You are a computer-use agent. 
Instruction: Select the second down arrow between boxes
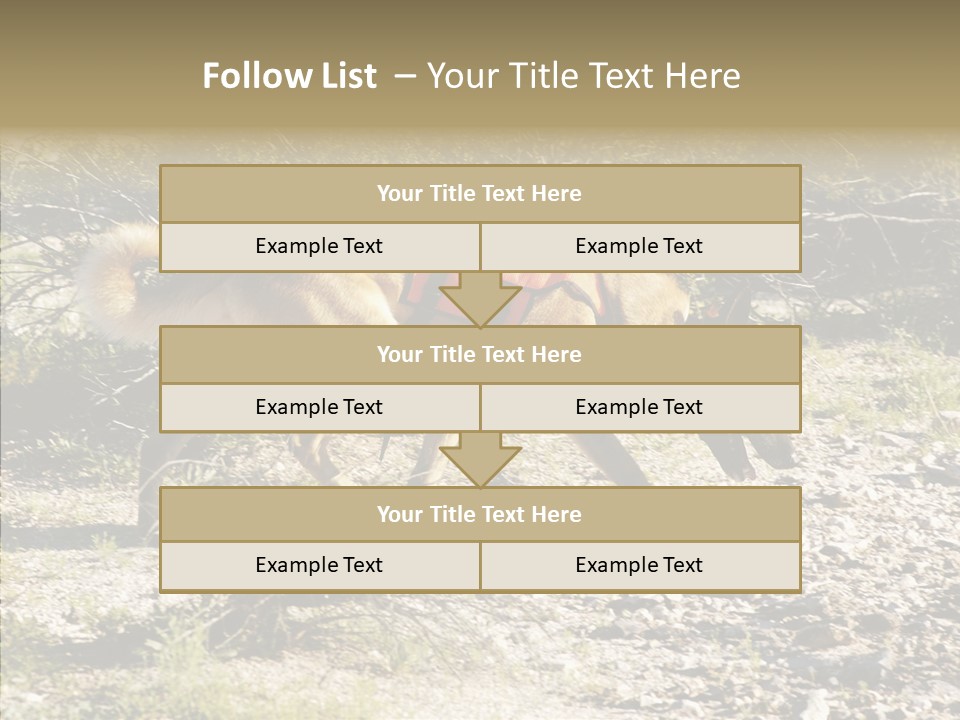click(480, 460)
